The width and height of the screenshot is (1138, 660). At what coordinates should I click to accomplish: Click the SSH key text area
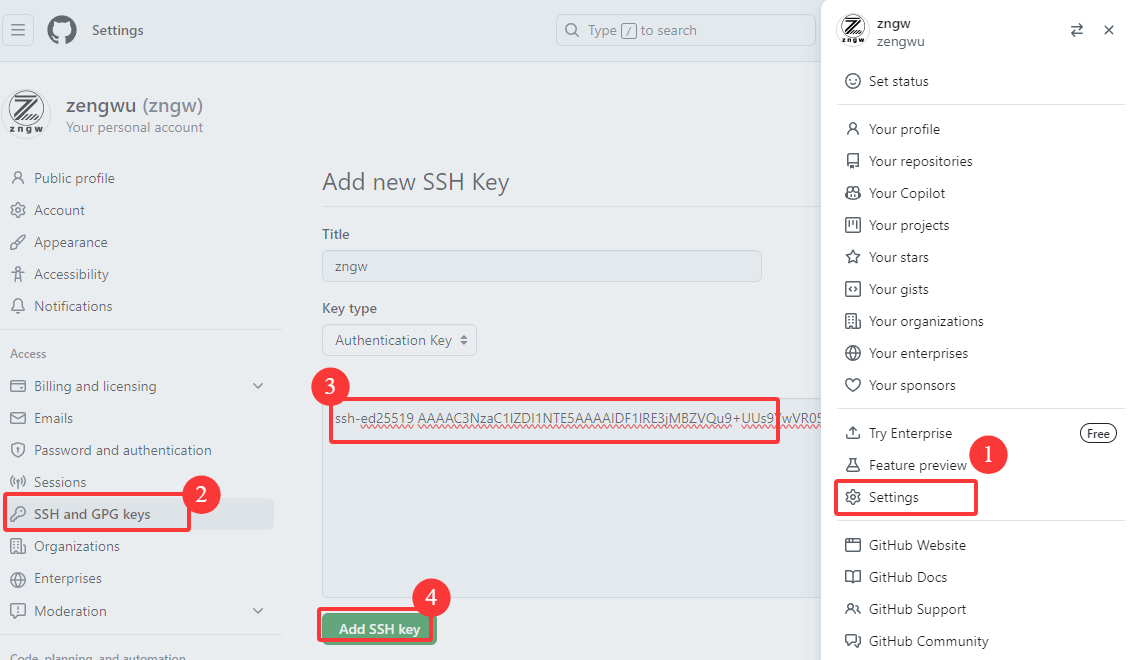[570, 510]
